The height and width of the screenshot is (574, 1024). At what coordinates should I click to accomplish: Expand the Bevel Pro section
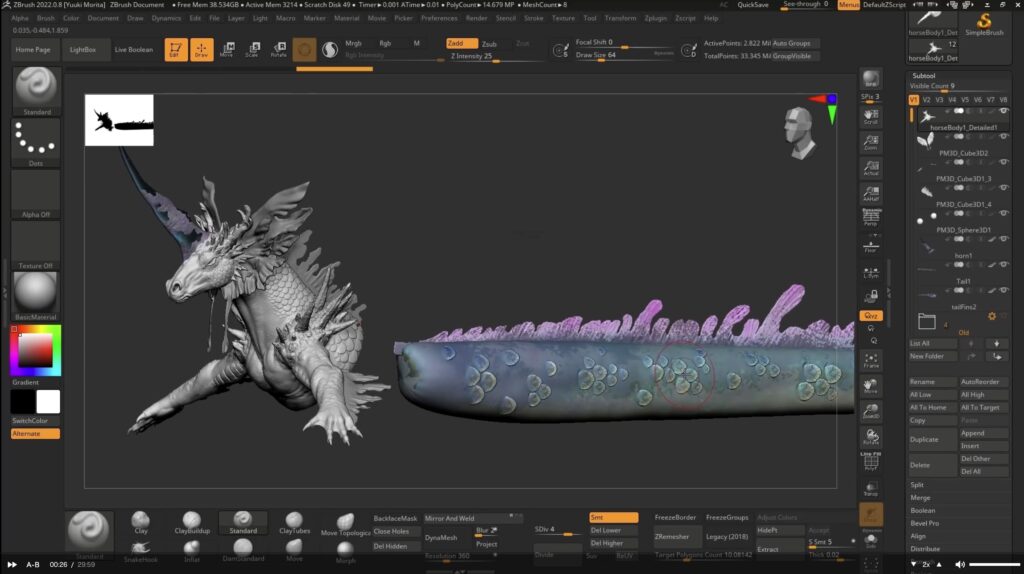(925, 523)
